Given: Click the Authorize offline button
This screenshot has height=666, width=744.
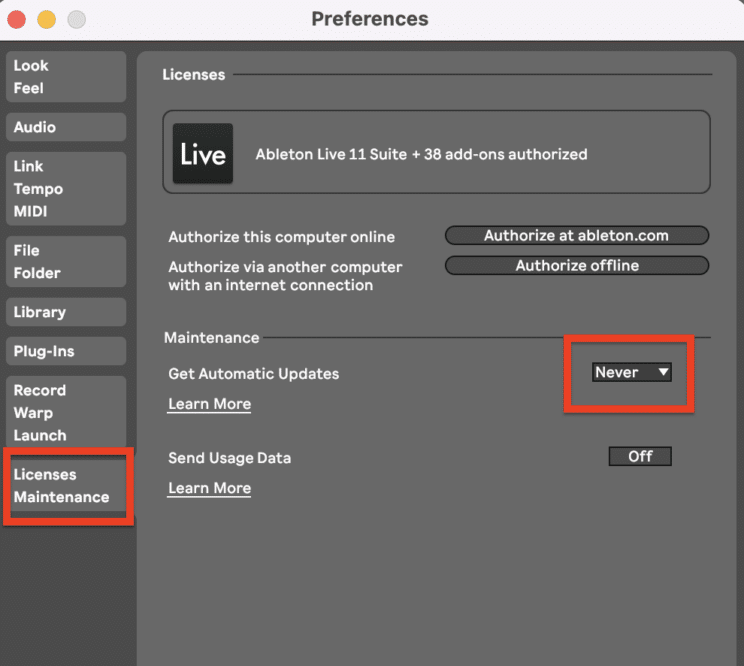Looking at the screenshot, I should coord(577,265).
